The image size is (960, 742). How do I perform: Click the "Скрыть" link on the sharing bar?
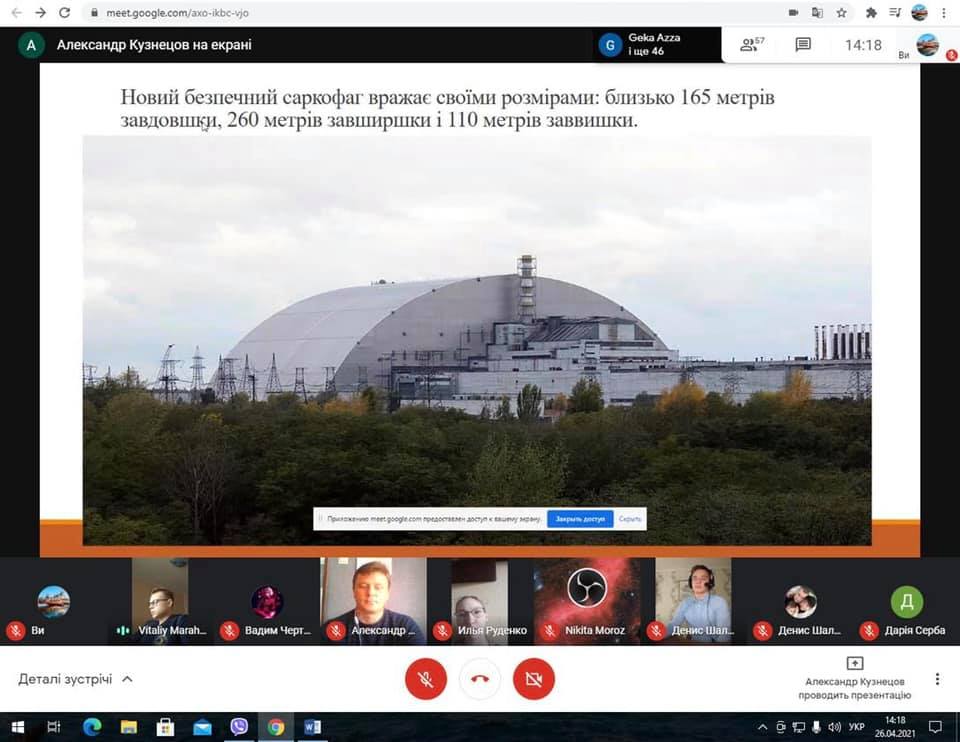pos(630,519)
